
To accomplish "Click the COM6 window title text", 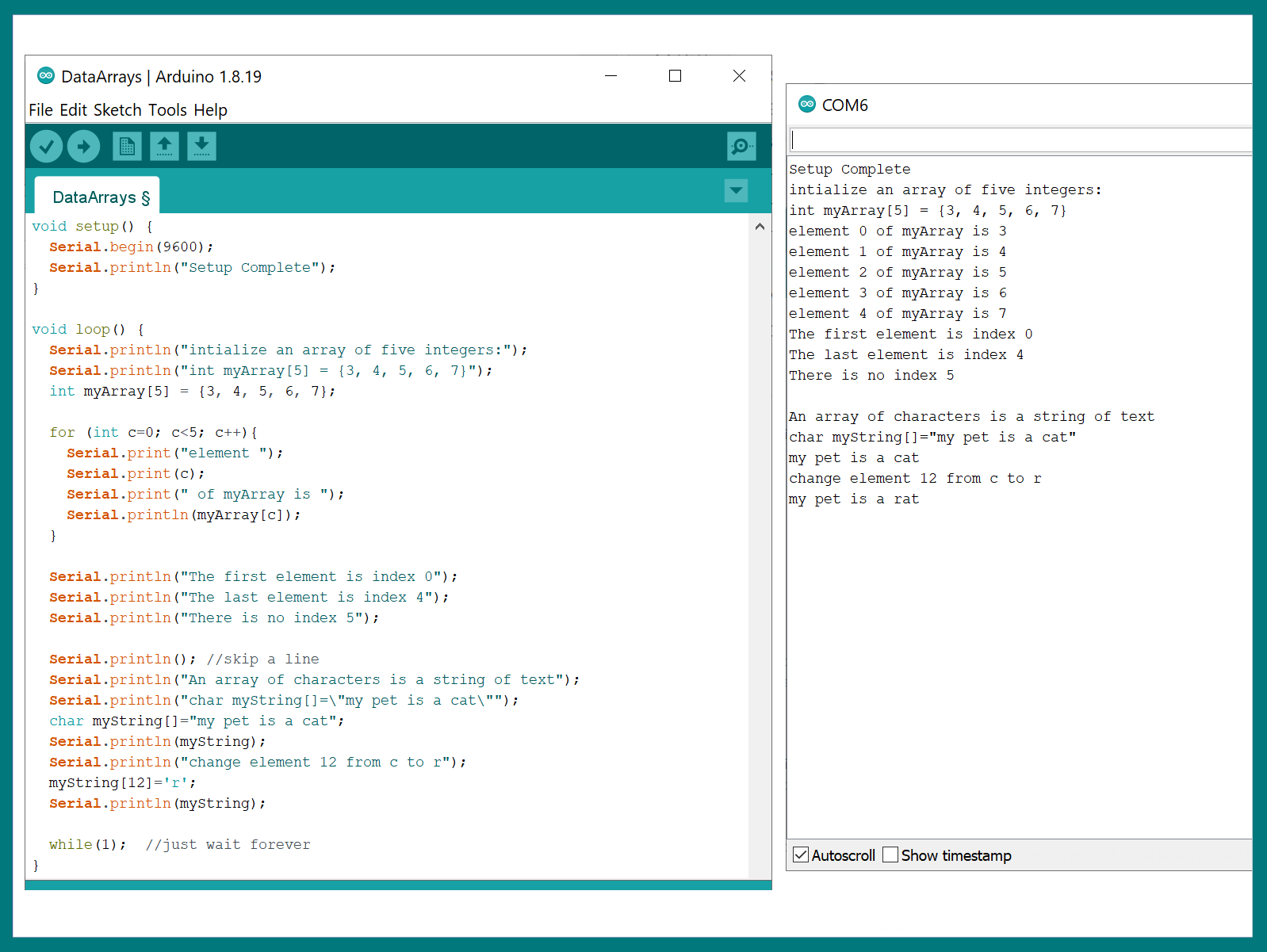I will point(845,105).
